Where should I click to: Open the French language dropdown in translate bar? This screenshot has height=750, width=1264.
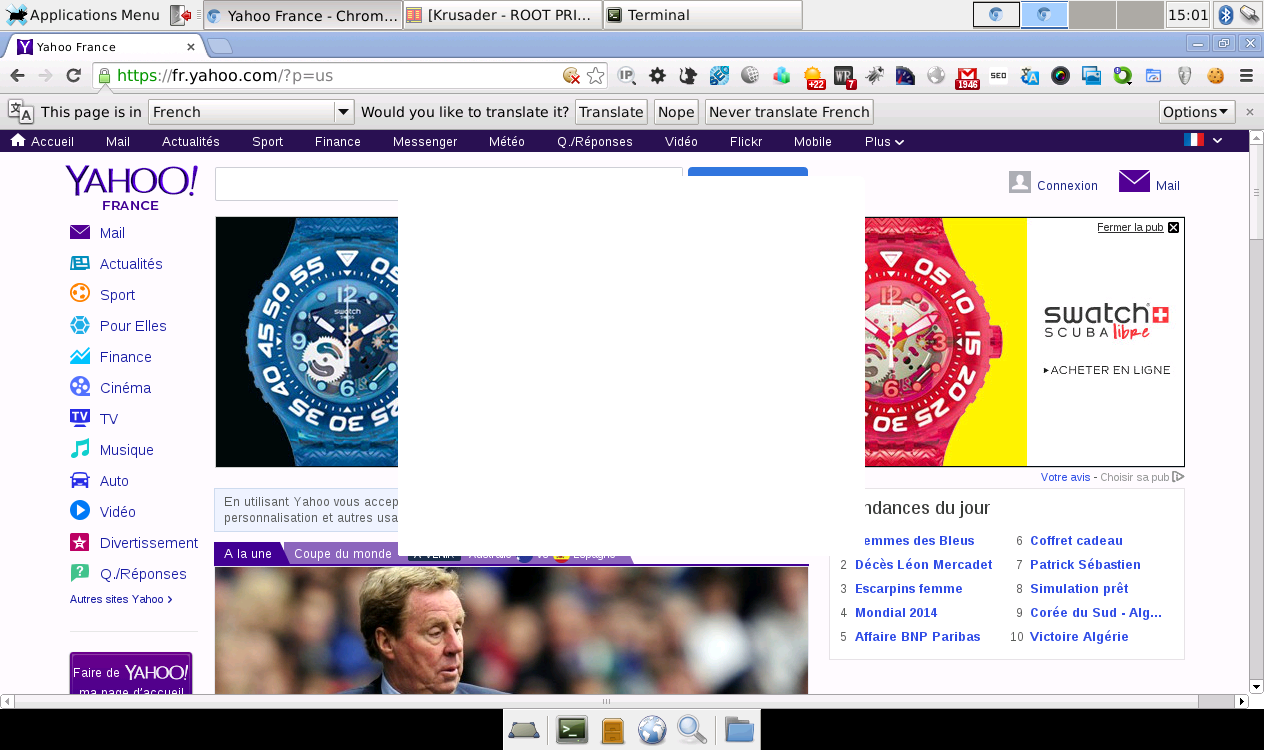coord(251,112)
